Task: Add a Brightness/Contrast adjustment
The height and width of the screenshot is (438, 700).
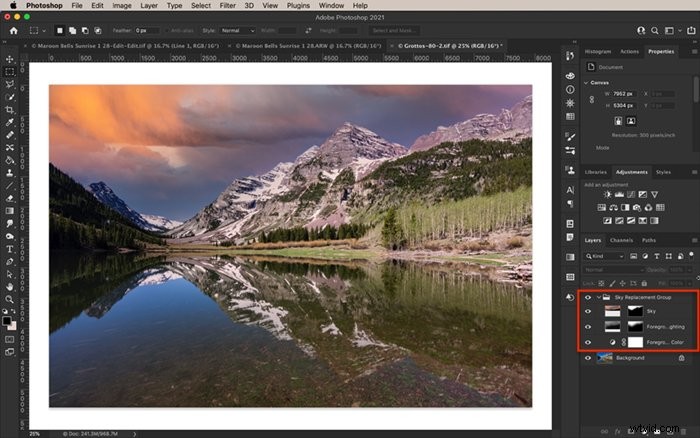Action: click(607, 194)
